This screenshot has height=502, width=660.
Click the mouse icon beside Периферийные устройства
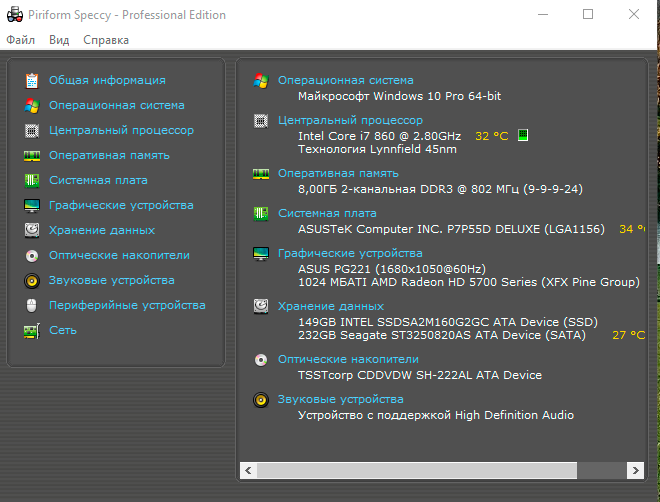32,305
